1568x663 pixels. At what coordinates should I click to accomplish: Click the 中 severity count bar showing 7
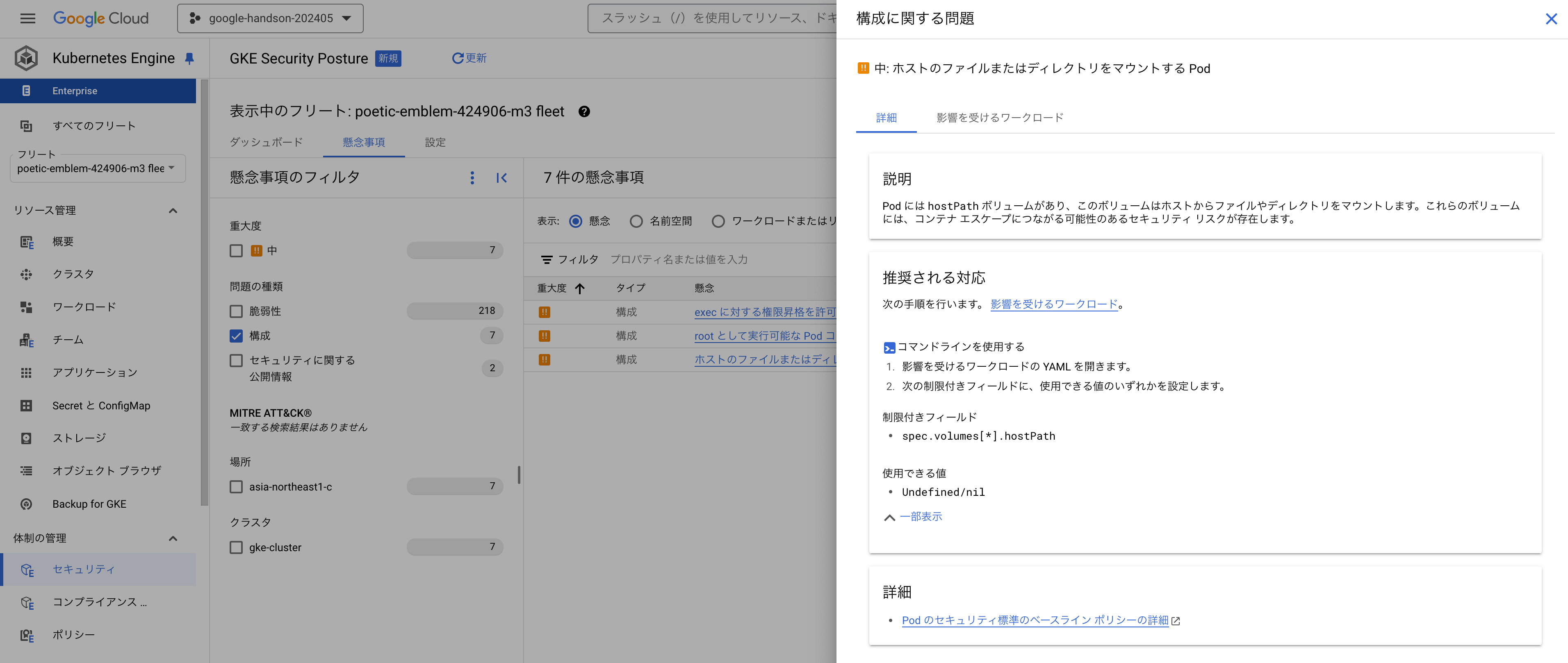coord(455,250)
